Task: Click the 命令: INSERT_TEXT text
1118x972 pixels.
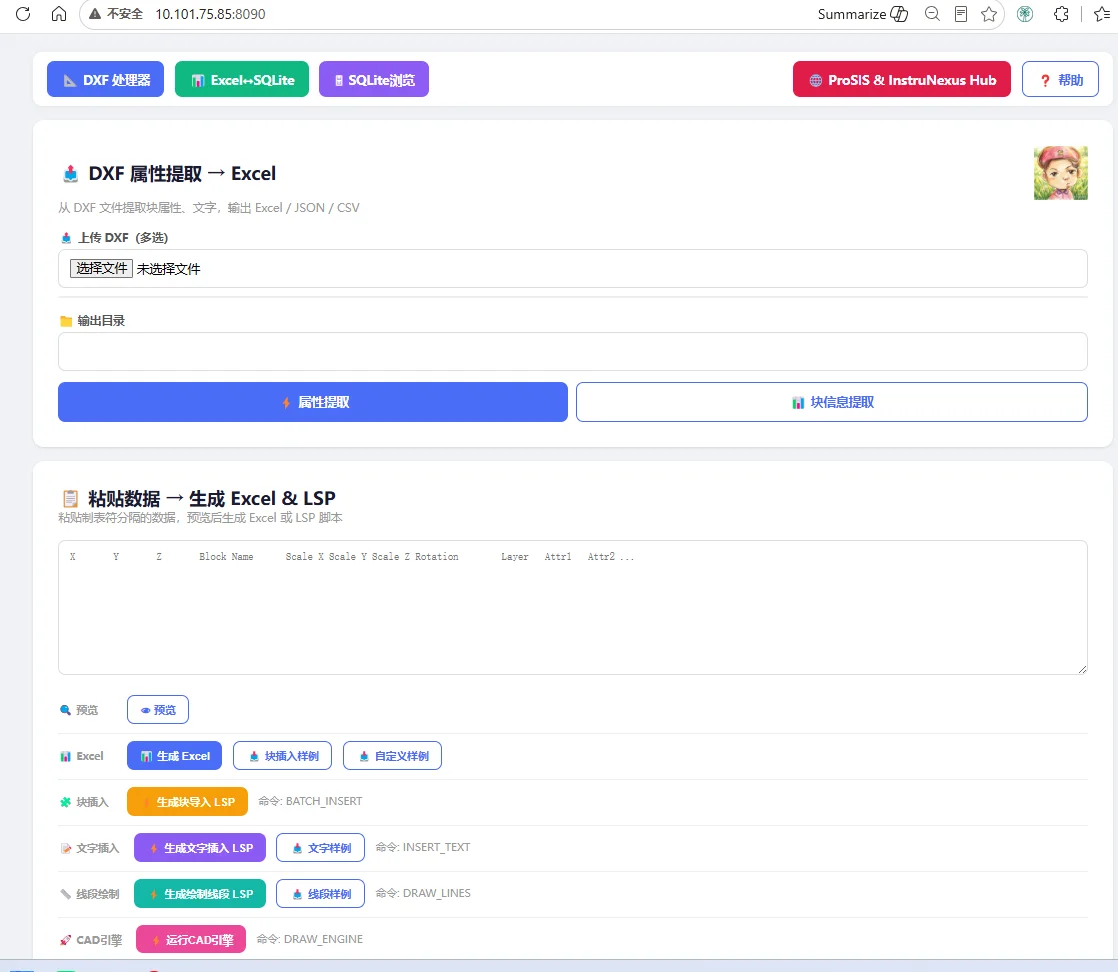Action: pyautogui.click(x=423, y=847)
